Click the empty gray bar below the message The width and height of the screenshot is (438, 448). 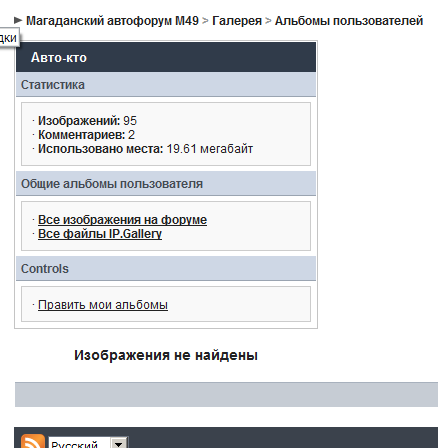click(x=226, y=395)
